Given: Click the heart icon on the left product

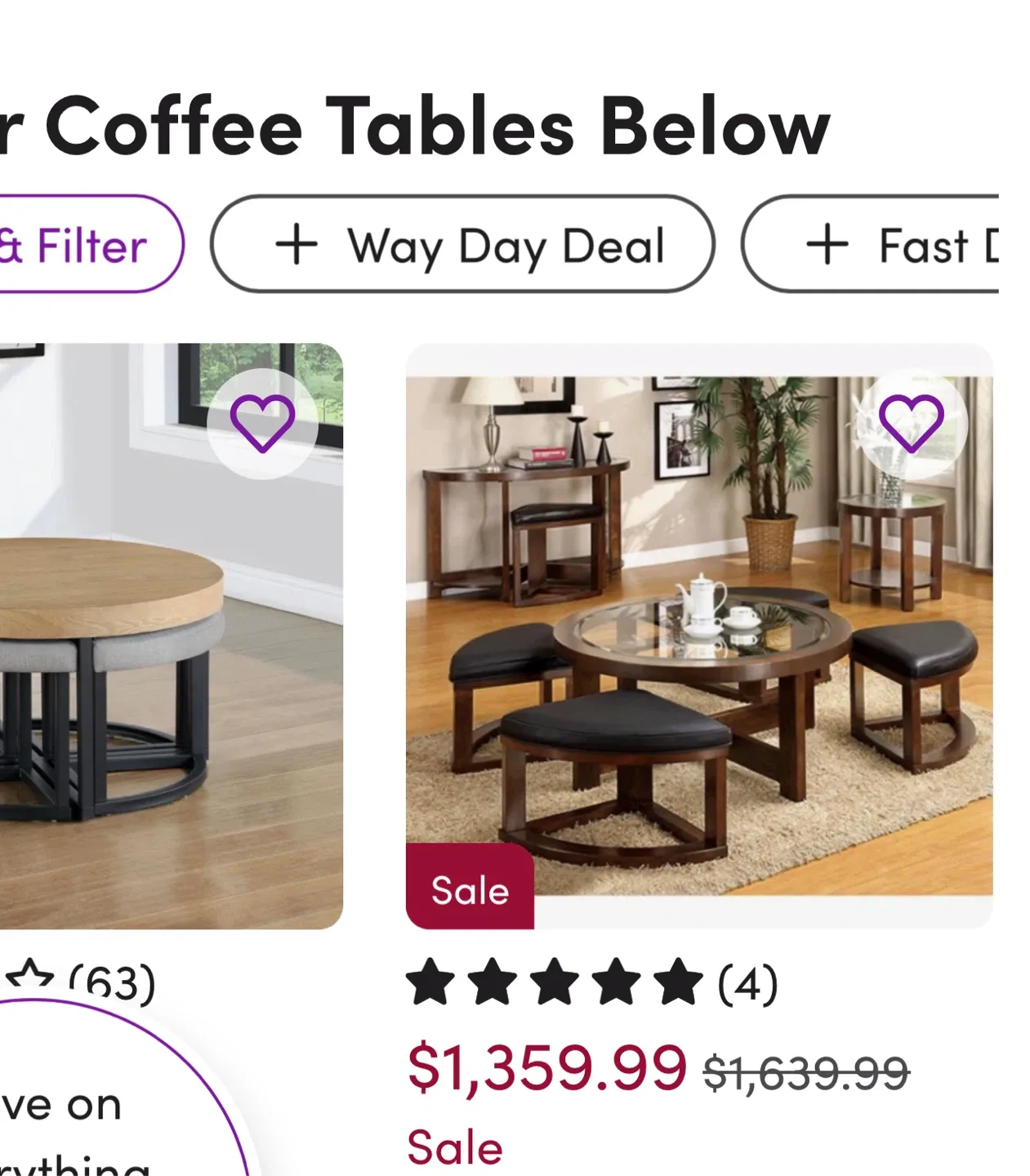Looking at the screenshot, I should 264,424.
